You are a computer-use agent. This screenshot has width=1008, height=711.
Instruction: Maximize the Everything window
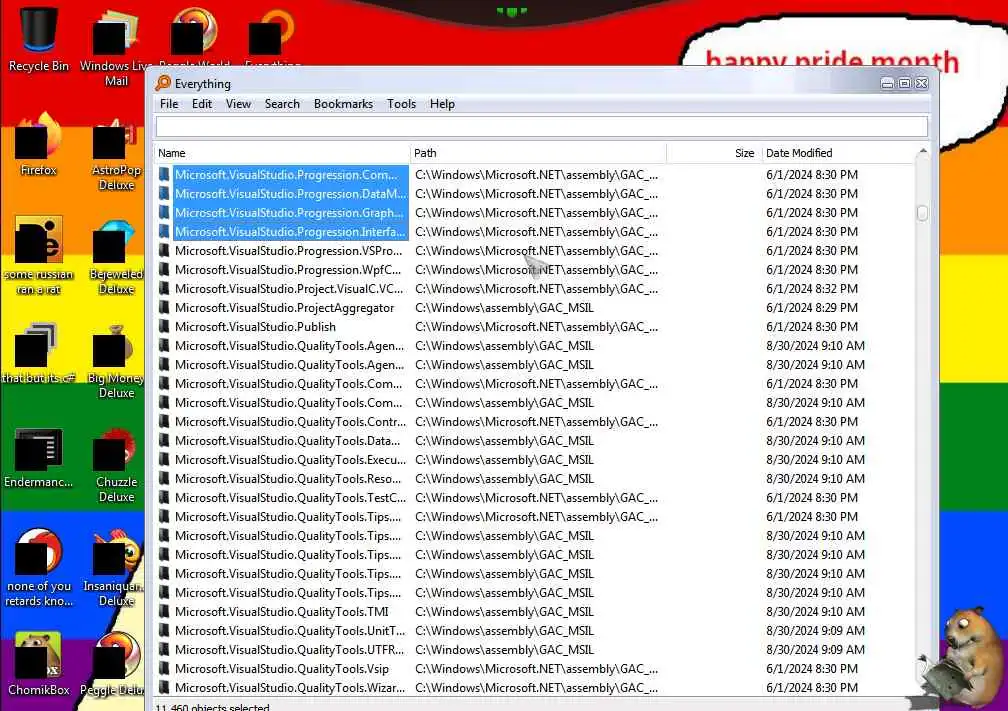pos(904,84)
